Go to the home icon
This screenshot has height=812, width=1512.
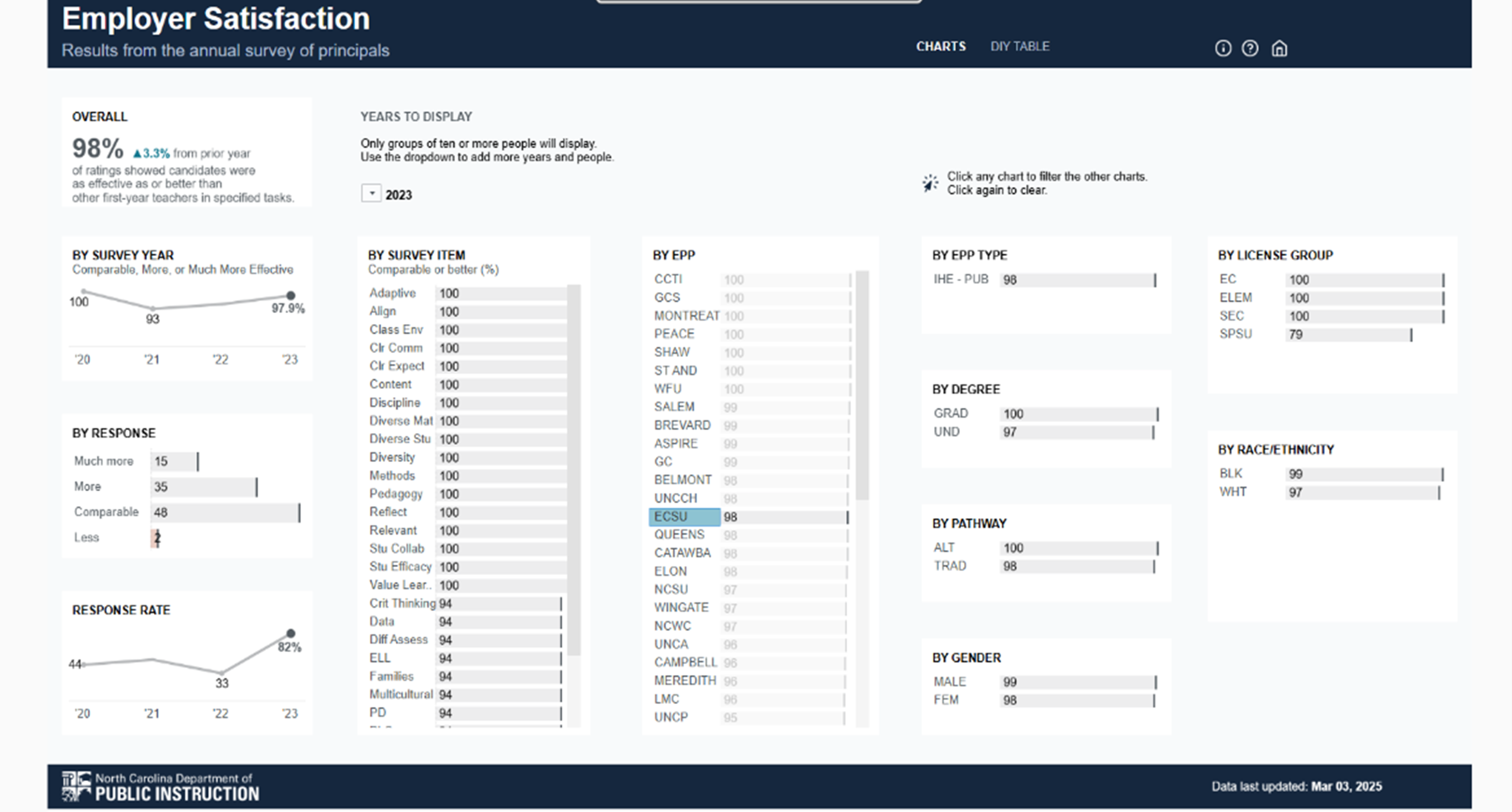click(1279, 48)
